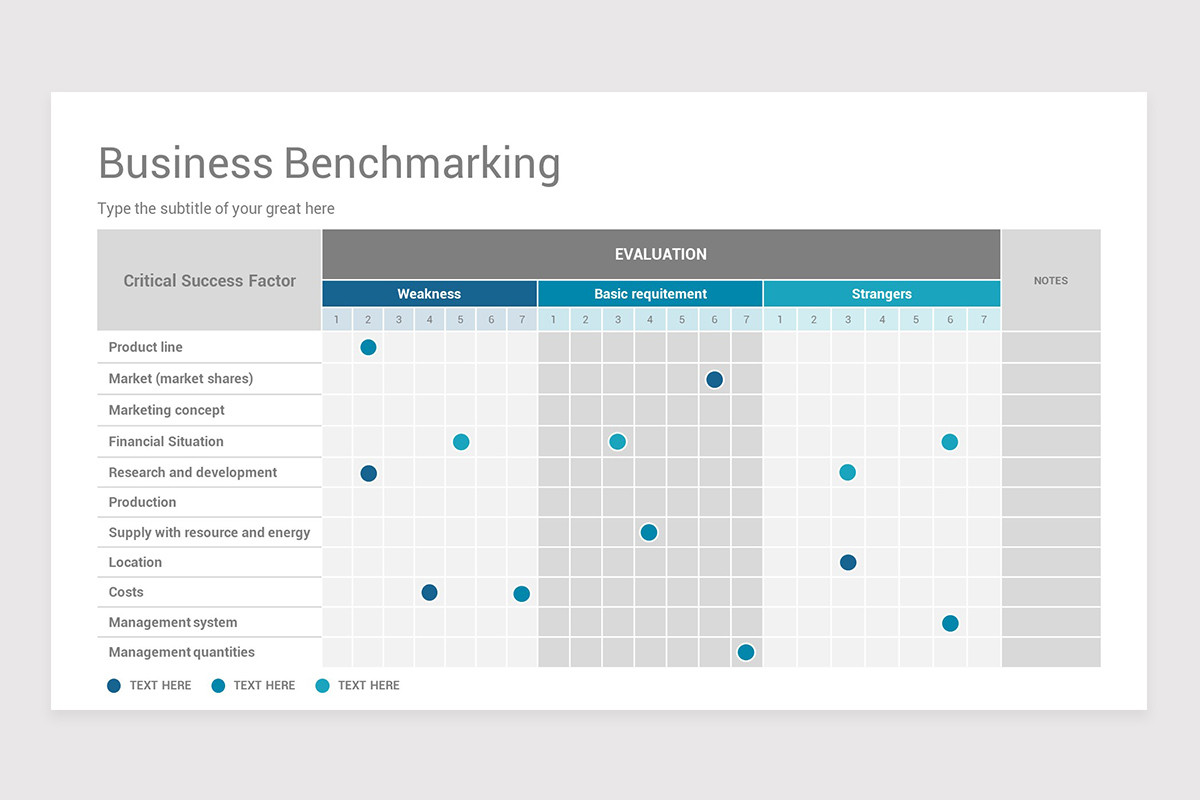
Task: Click the NOTES column header
Action: (1050, 281)
